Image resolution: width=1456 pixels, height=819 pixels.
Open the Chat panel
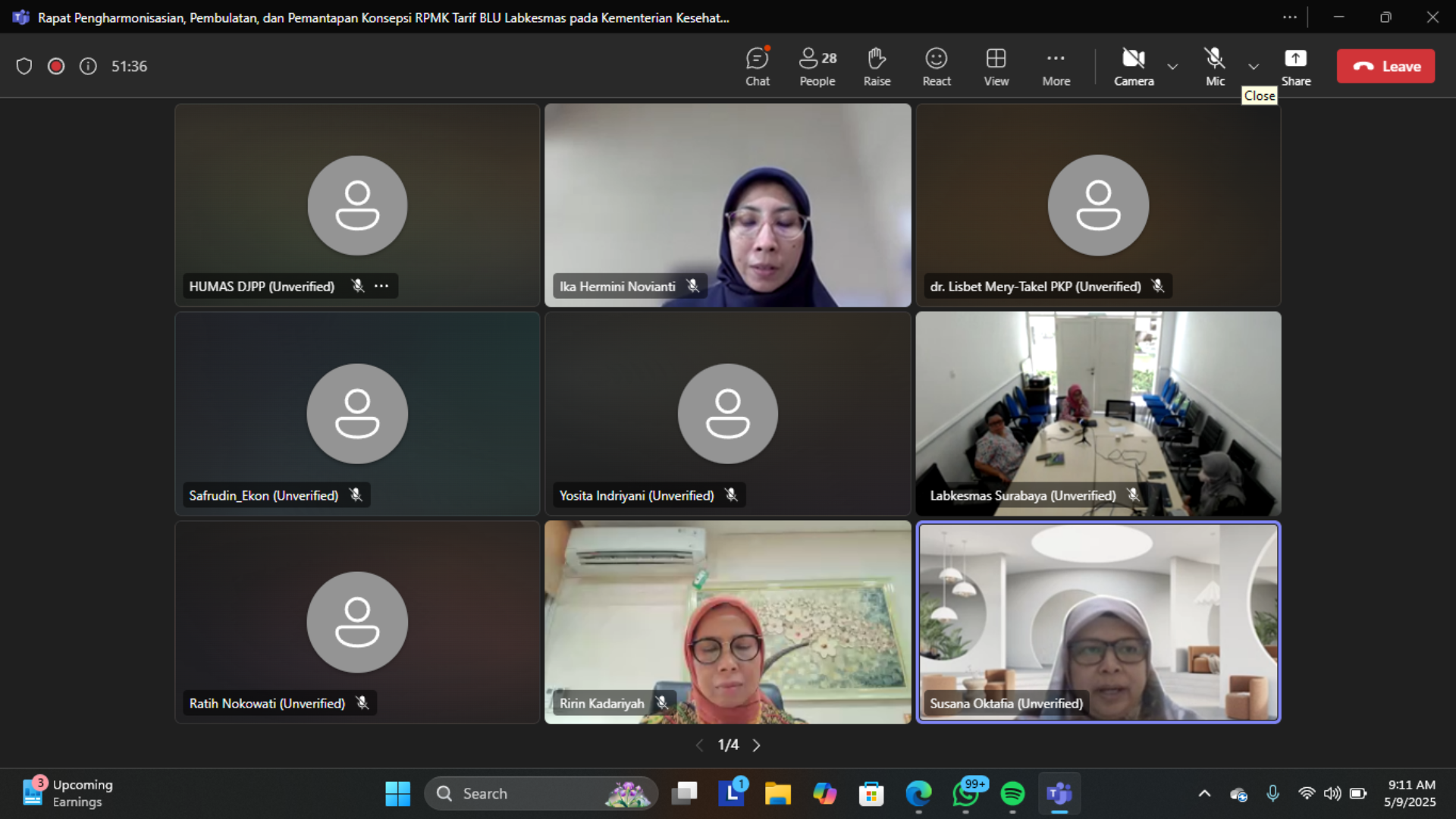coord(757,67)
